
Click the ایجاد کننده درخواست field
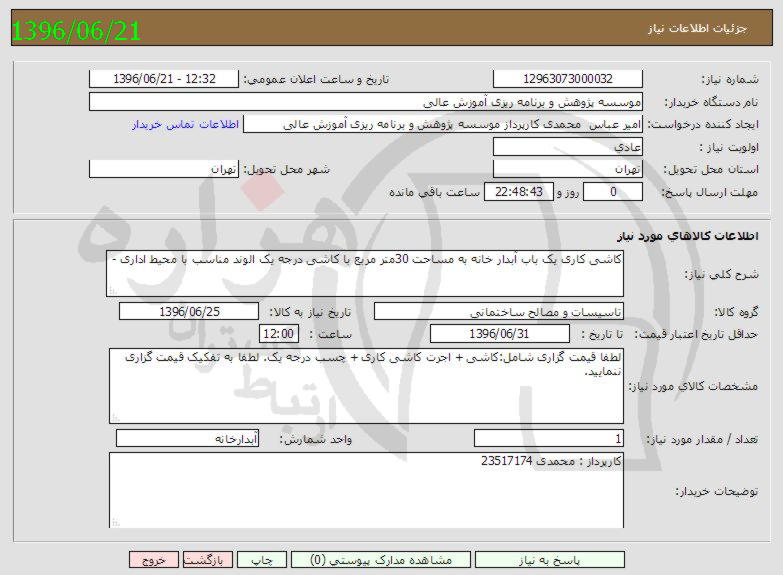[443, 124]
